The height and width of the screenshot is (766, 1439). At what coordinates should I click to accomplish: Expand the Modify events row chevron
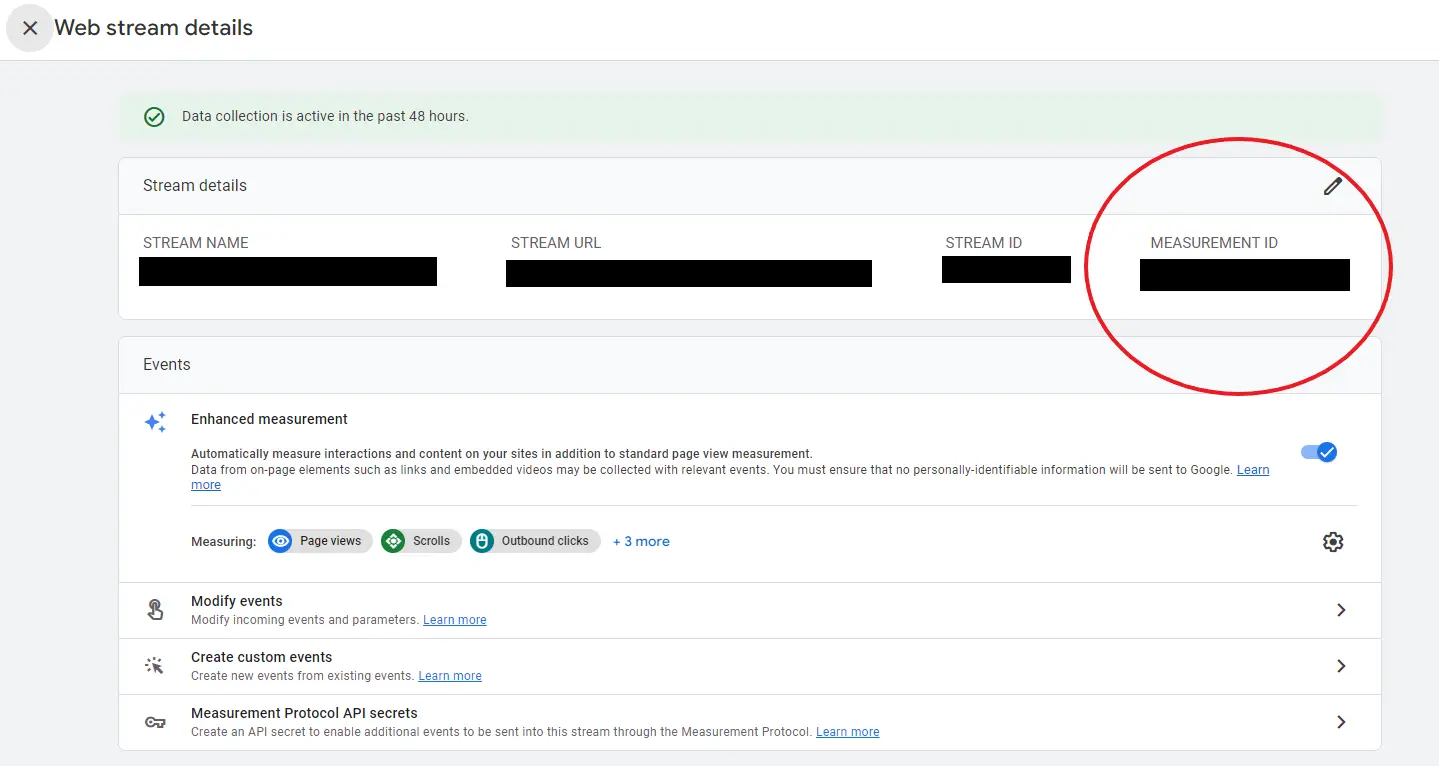[x=1341, y=609]
